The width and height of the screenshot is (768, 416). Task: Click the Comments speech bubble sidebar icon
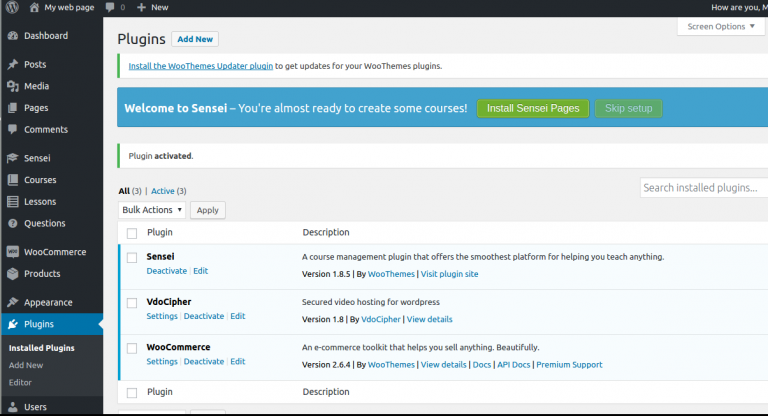(x=13, y=129)
